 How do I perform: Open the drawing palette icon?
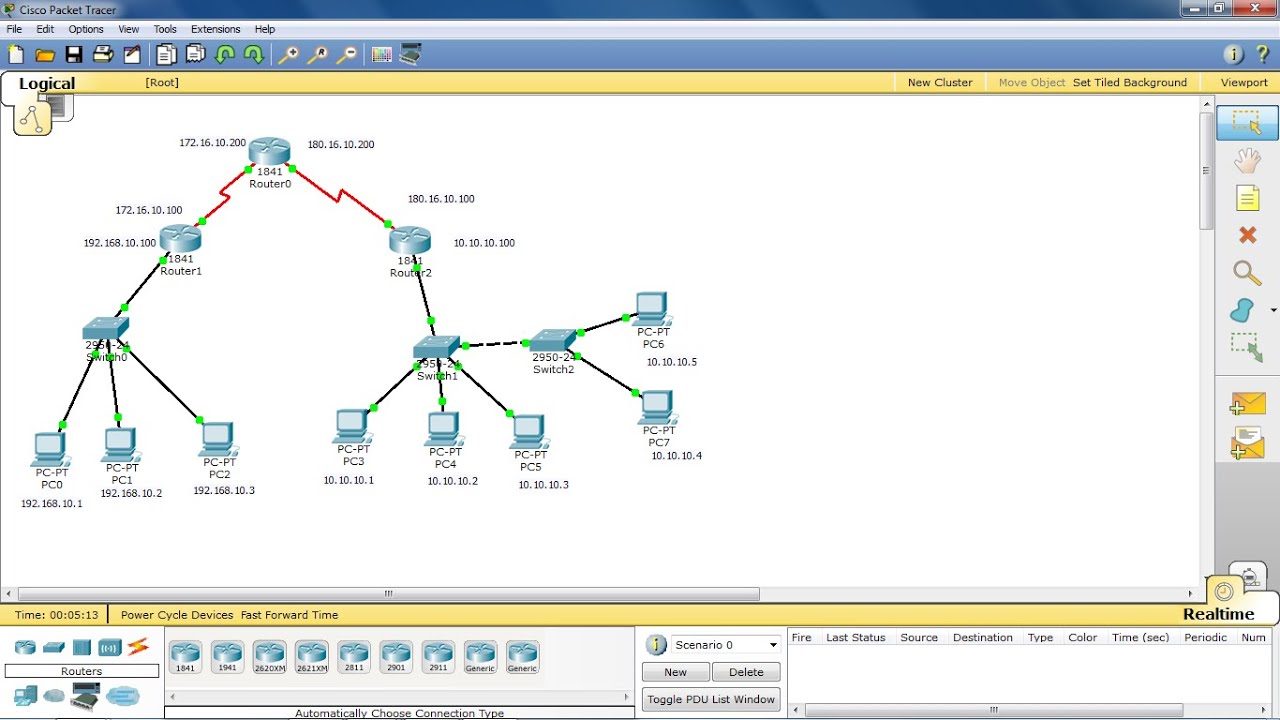381,55
